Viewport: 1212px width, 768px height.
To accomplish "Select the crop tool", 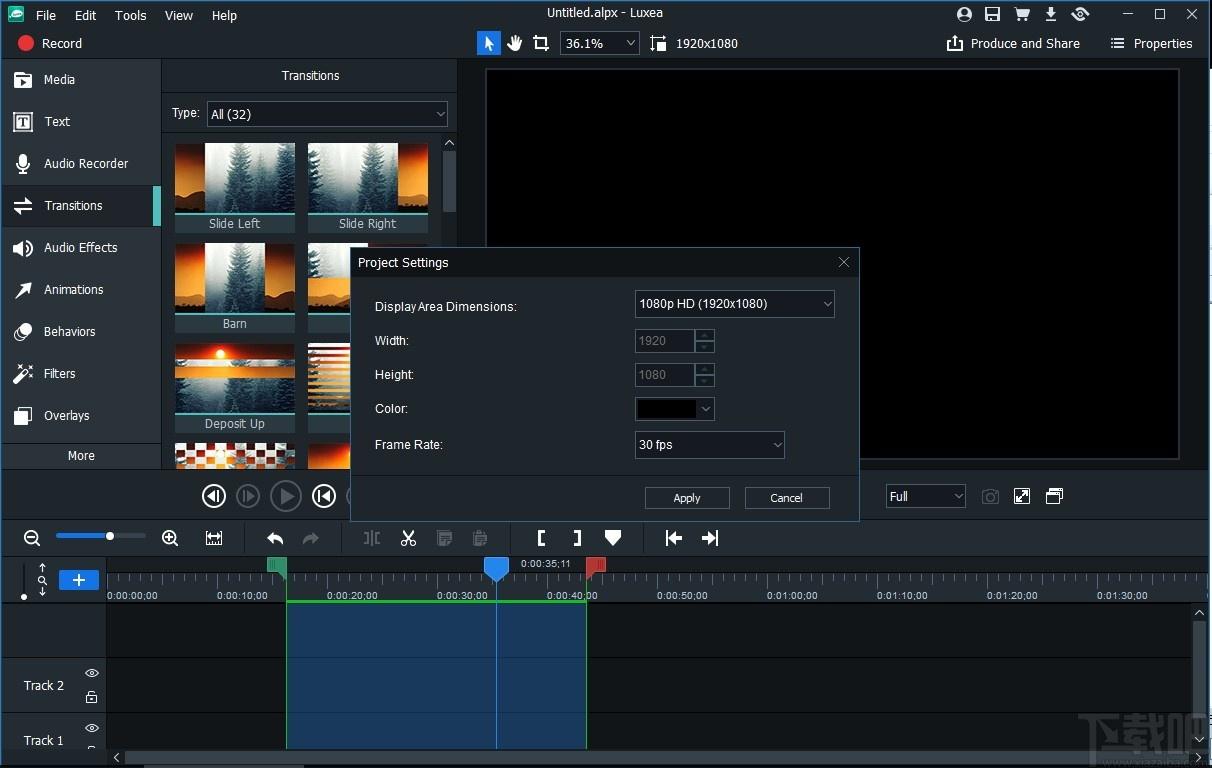I will click(541, 43).
